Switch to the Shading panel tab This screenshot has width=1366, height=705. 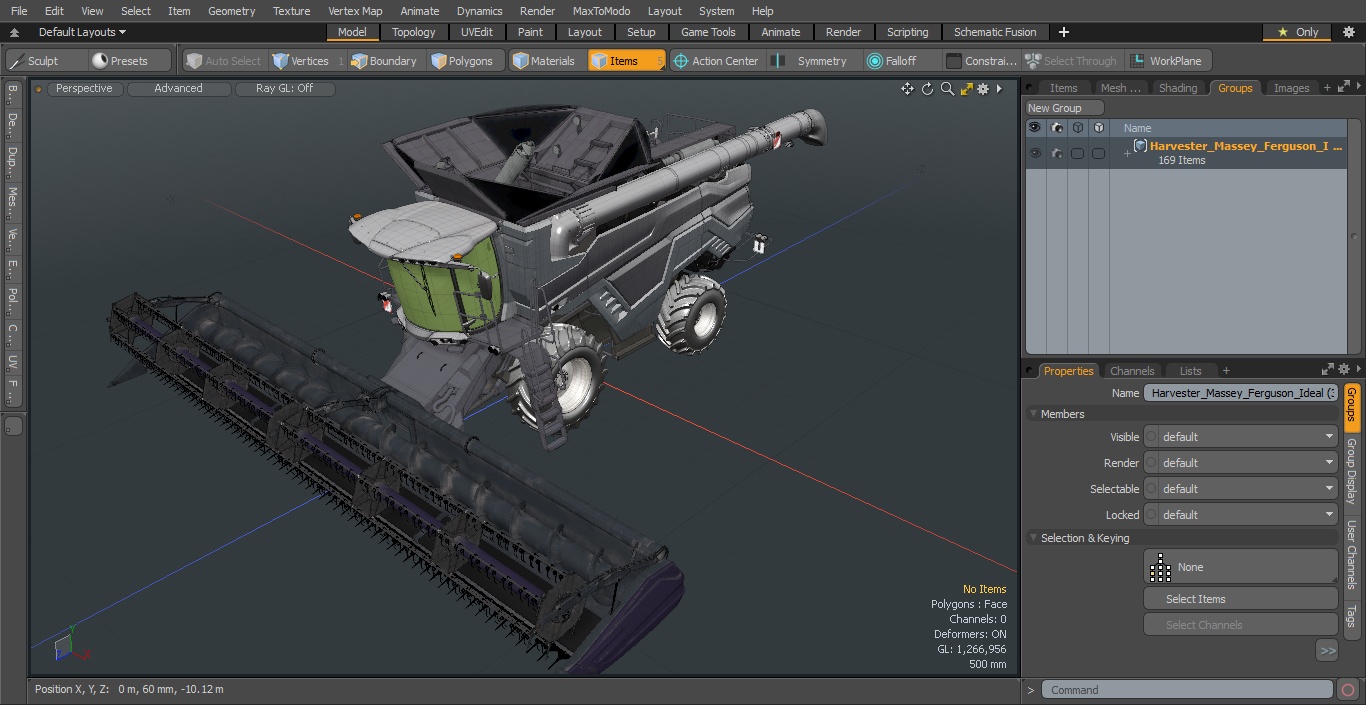click(1177, 88)
